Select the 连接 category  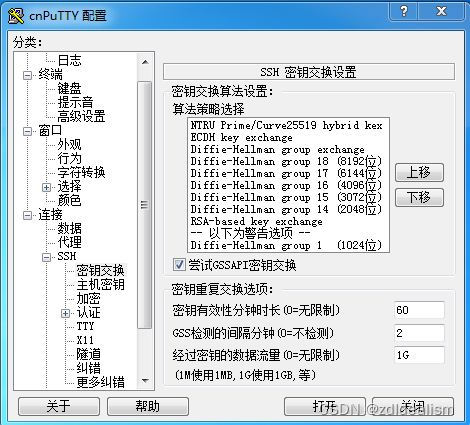point(50,215)
